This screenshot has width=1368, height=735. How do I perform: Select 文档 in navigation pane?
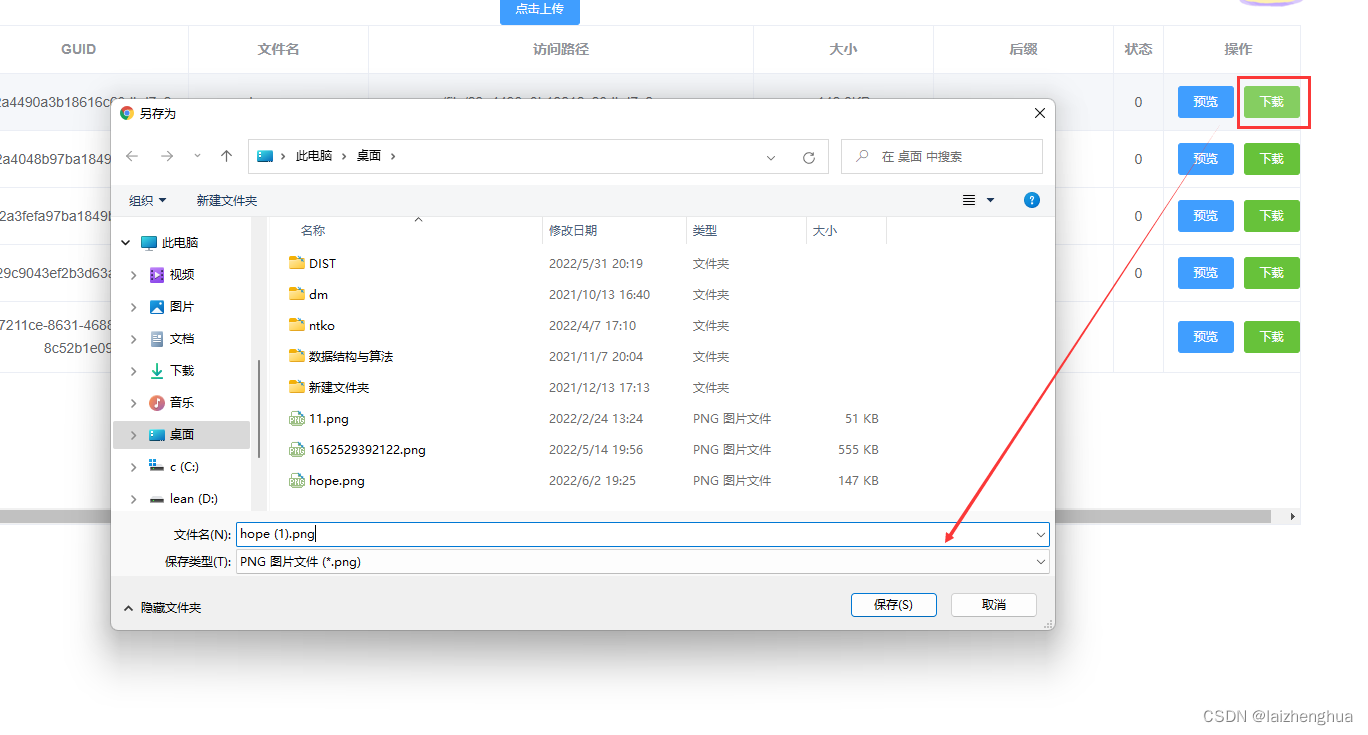point(182,339)
